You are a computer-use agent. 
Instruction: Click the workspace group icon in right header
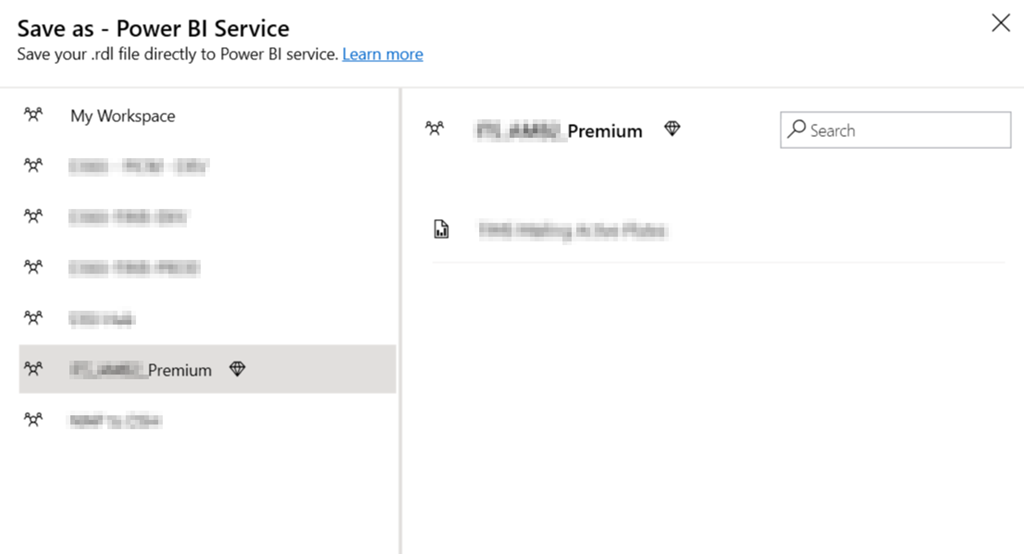click(x=434, y=129)
